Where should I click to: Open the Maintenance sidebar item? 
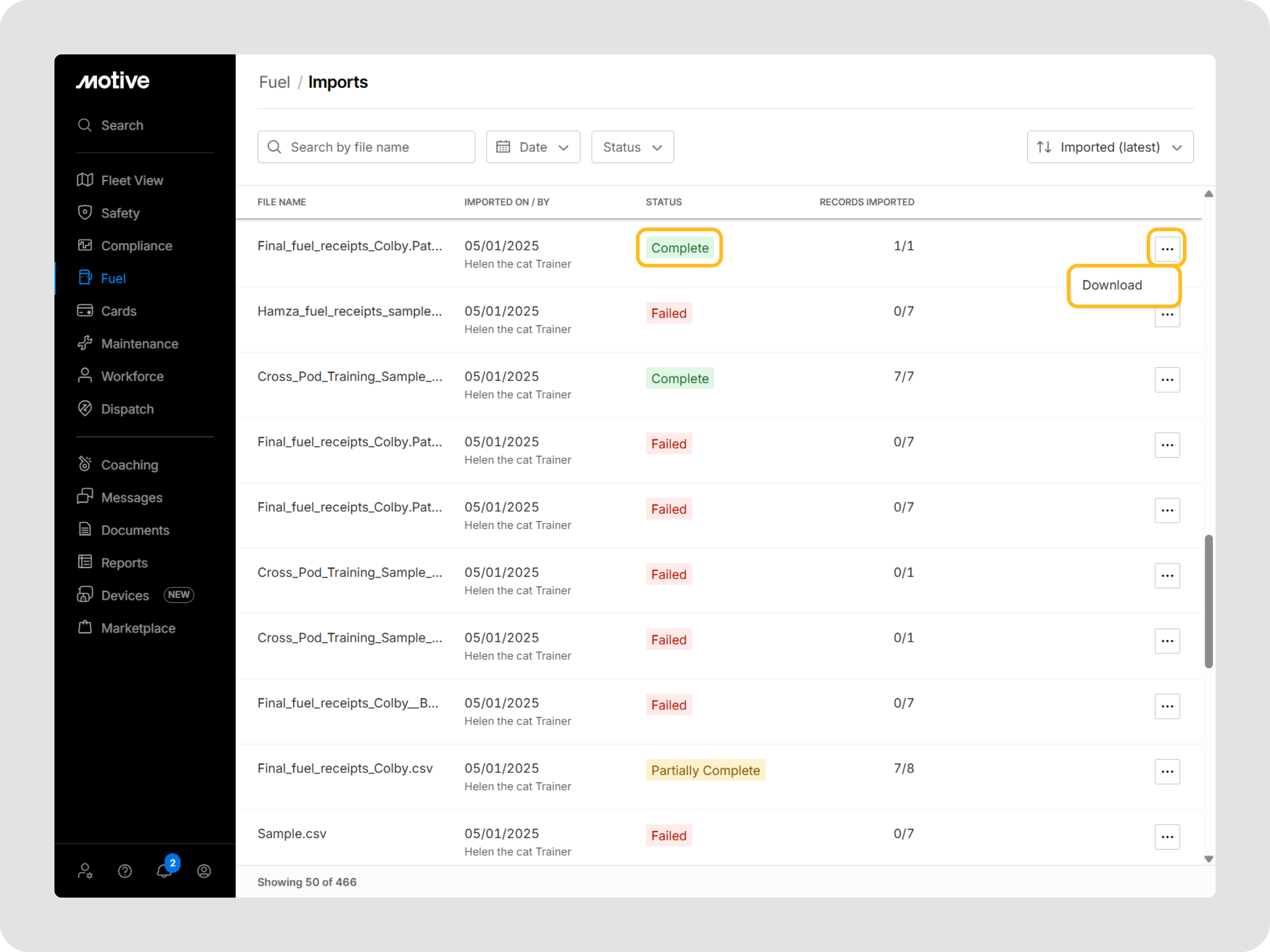coord(140,344)
